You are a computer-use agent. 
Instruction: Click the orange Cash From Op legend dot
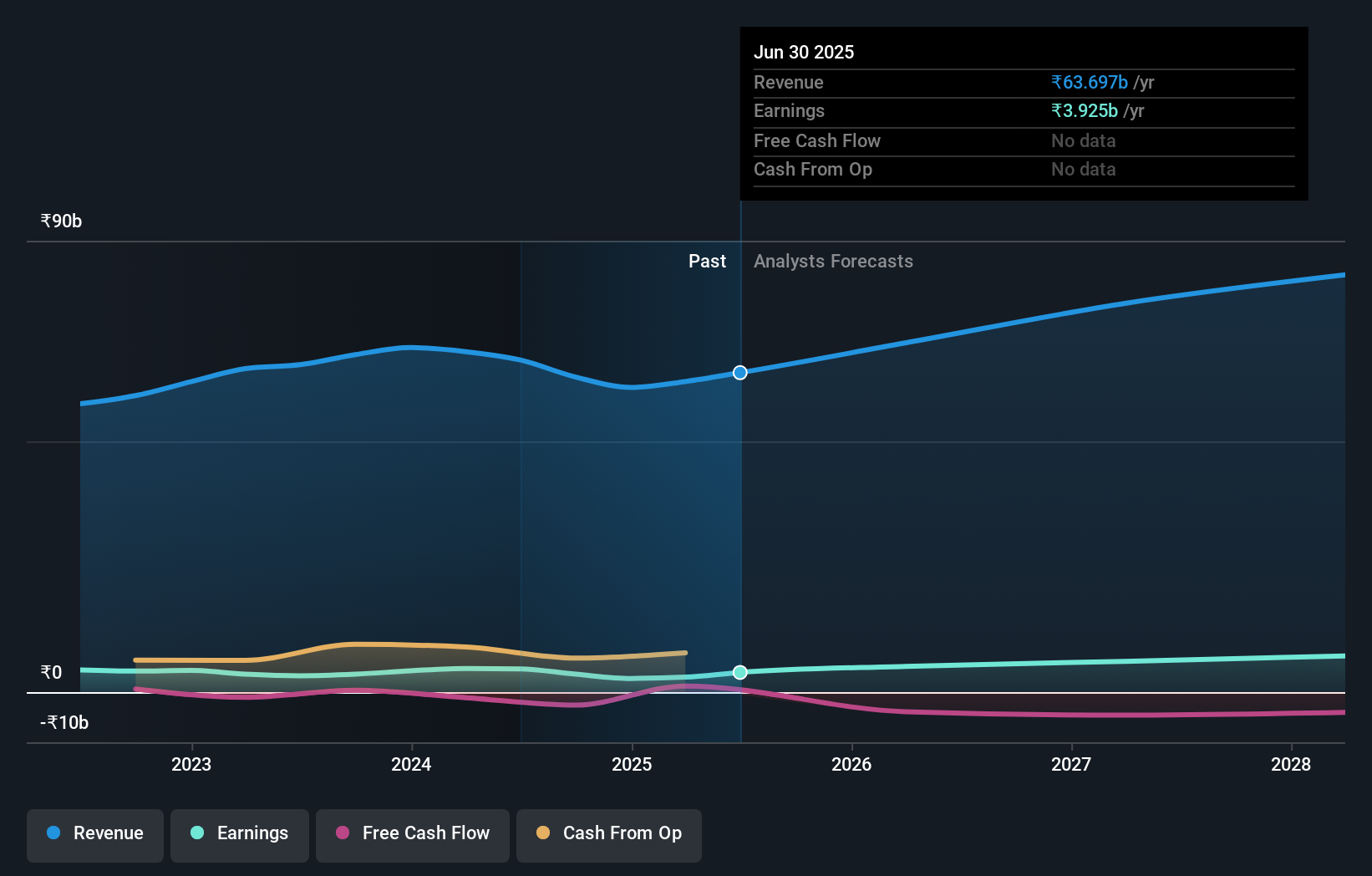[542, 833]
